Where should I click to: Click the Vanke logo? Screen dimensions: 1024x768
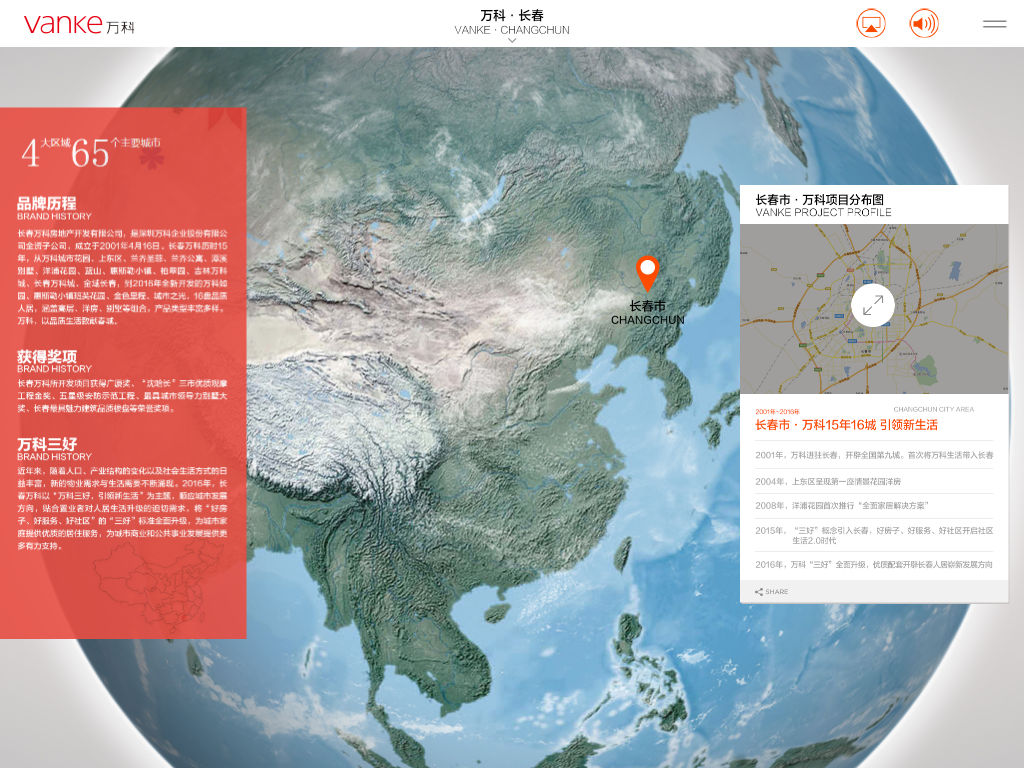tap(79, 24)
